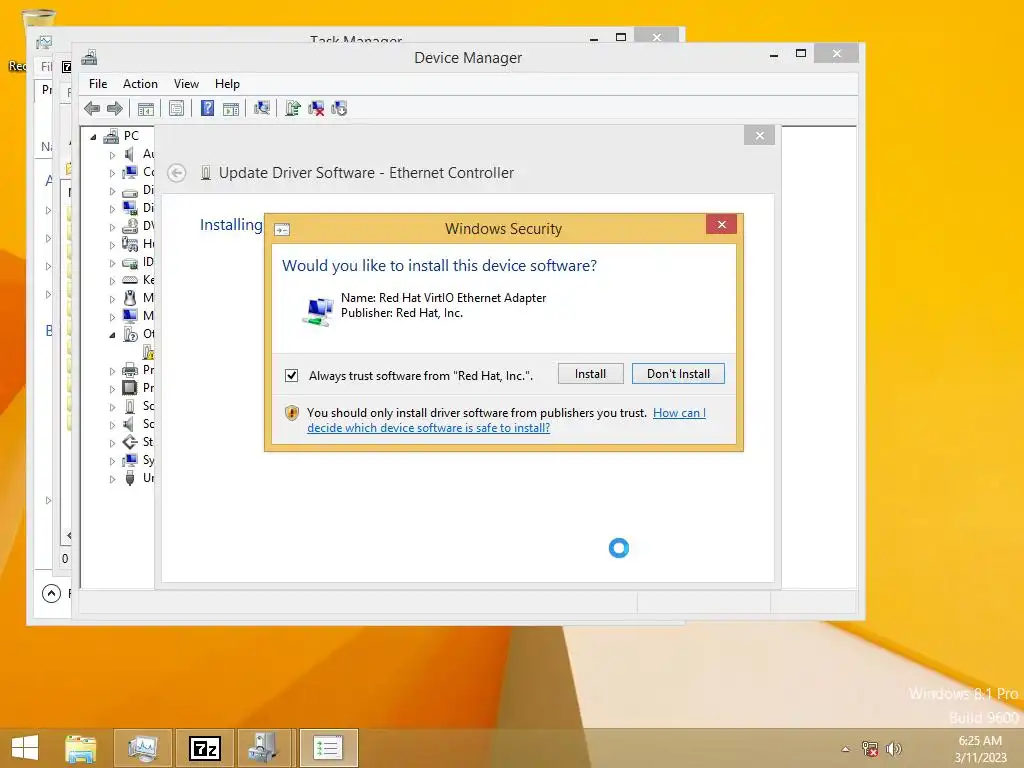
Task: Close the Update Driver Software wizard
Action: [x=760, y=136]
